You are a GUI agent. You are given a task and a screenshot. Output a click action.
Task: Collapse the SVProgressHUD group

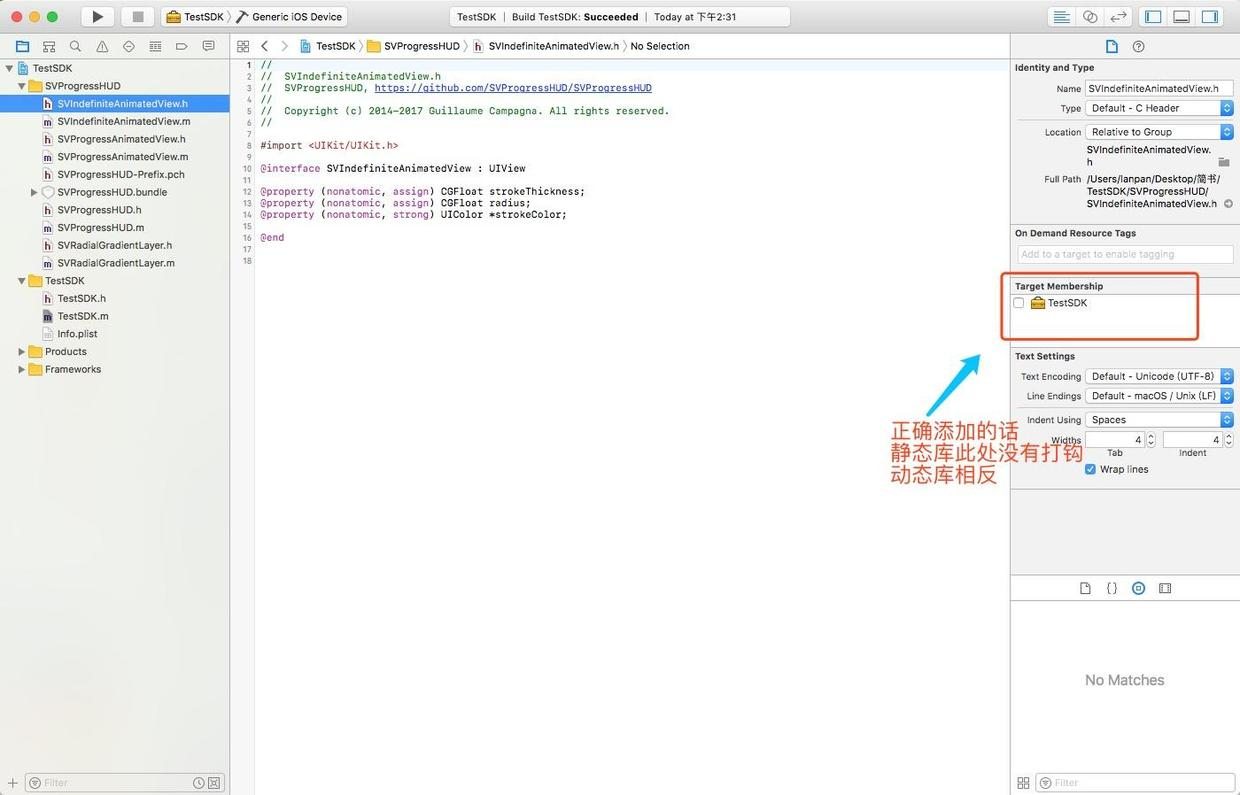tap(21, 86)
